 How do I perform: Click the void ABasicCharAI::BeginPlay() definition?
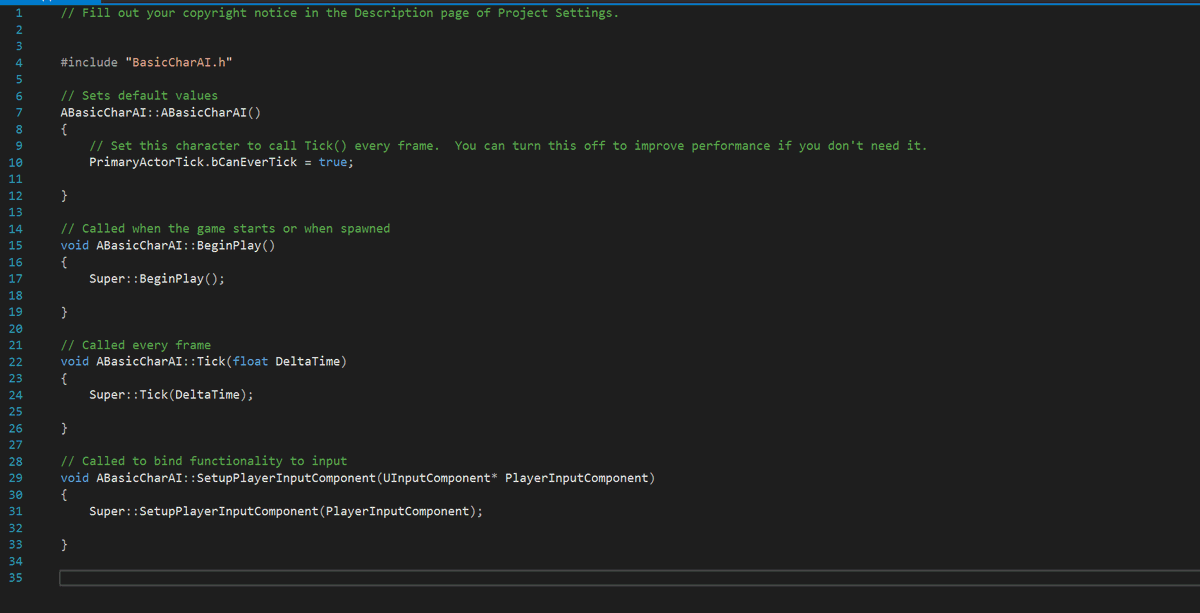click(x=167, y=245)
